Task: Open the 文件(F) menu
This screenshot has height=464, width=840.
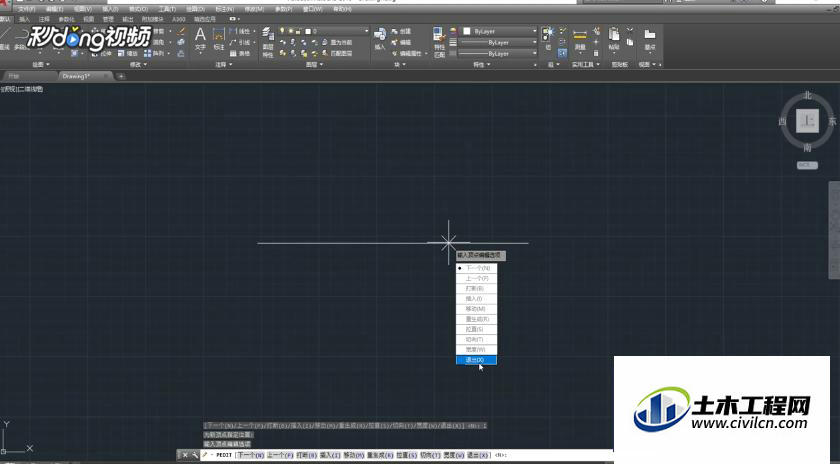Action: [x=26, y=9]
